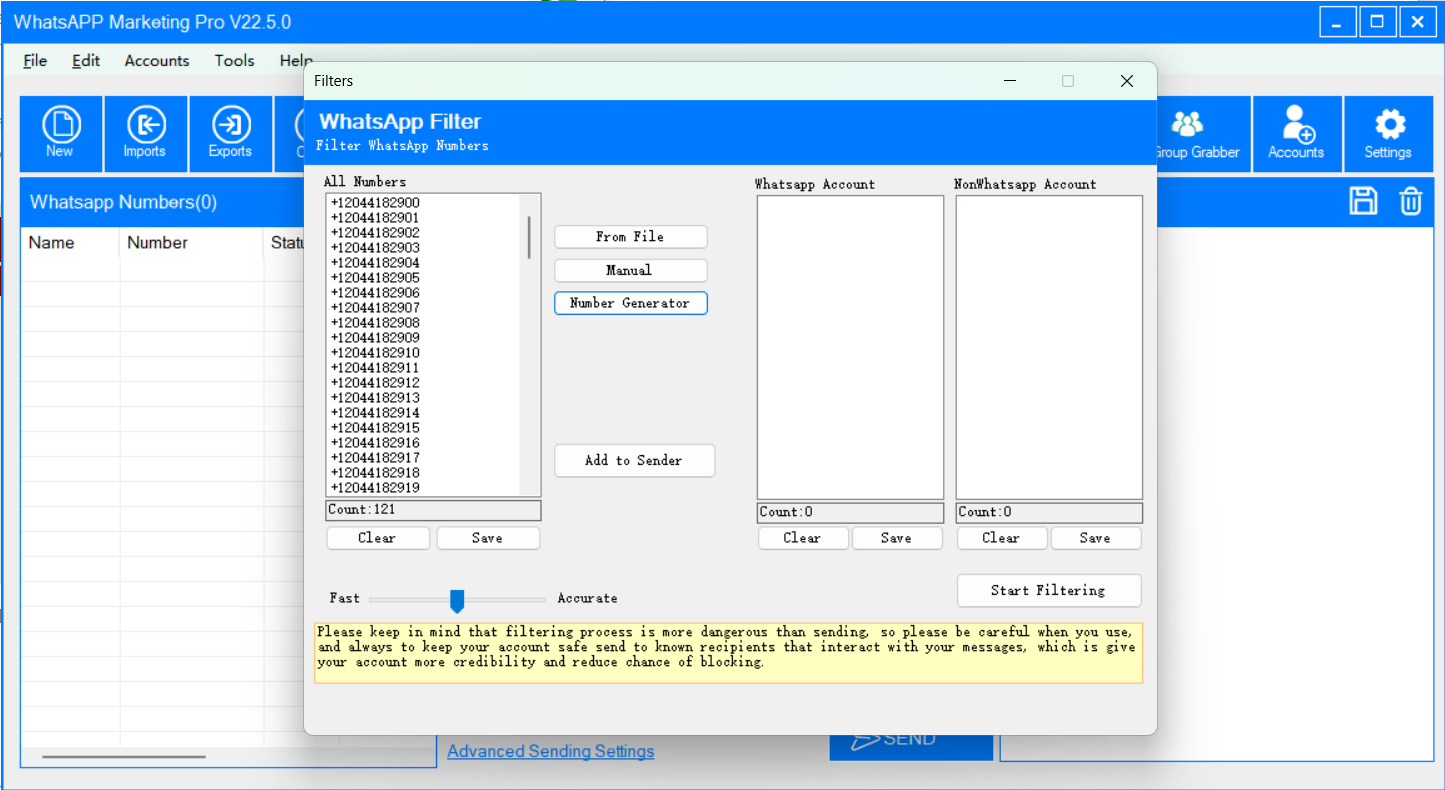Open the Tools menu
The width and height of the screenshot is (1445, 790).
234,61
